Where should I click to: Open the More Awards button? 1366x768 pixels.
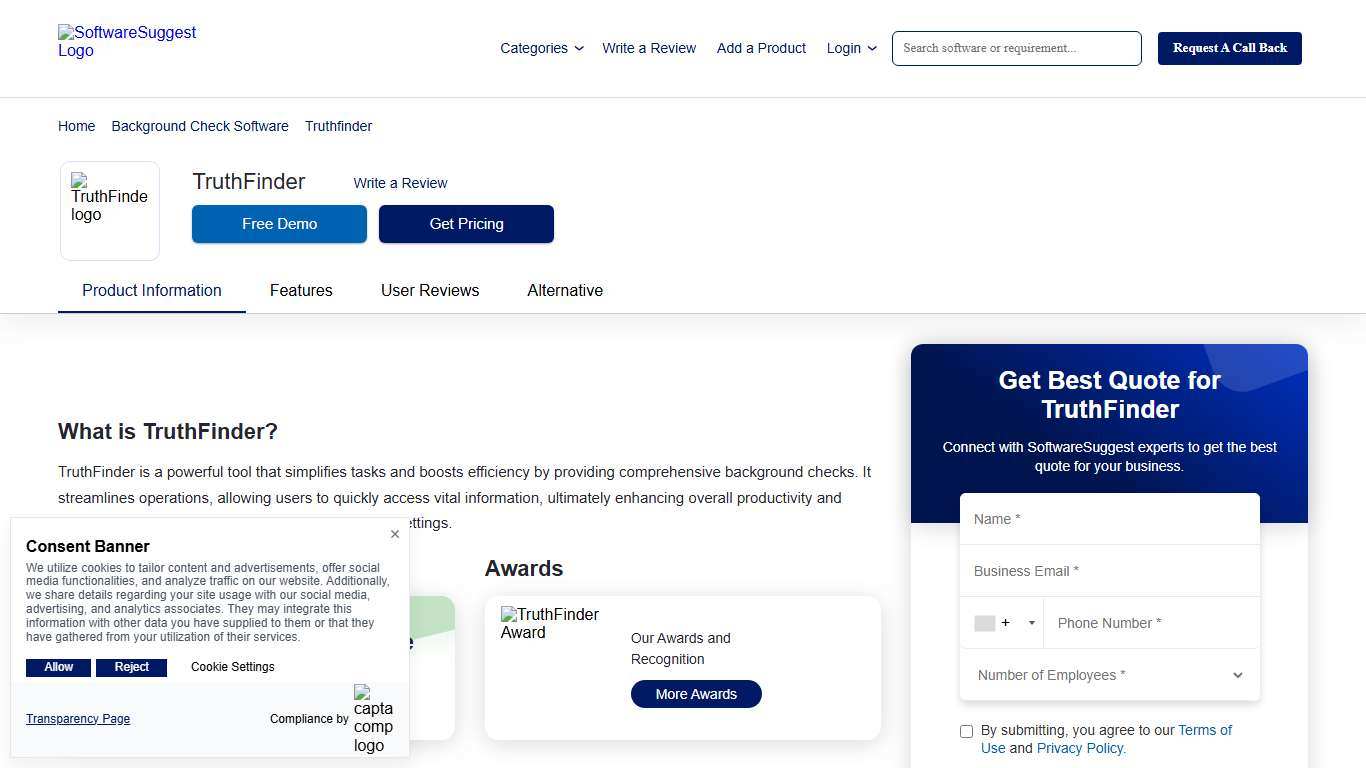[695, 693]
